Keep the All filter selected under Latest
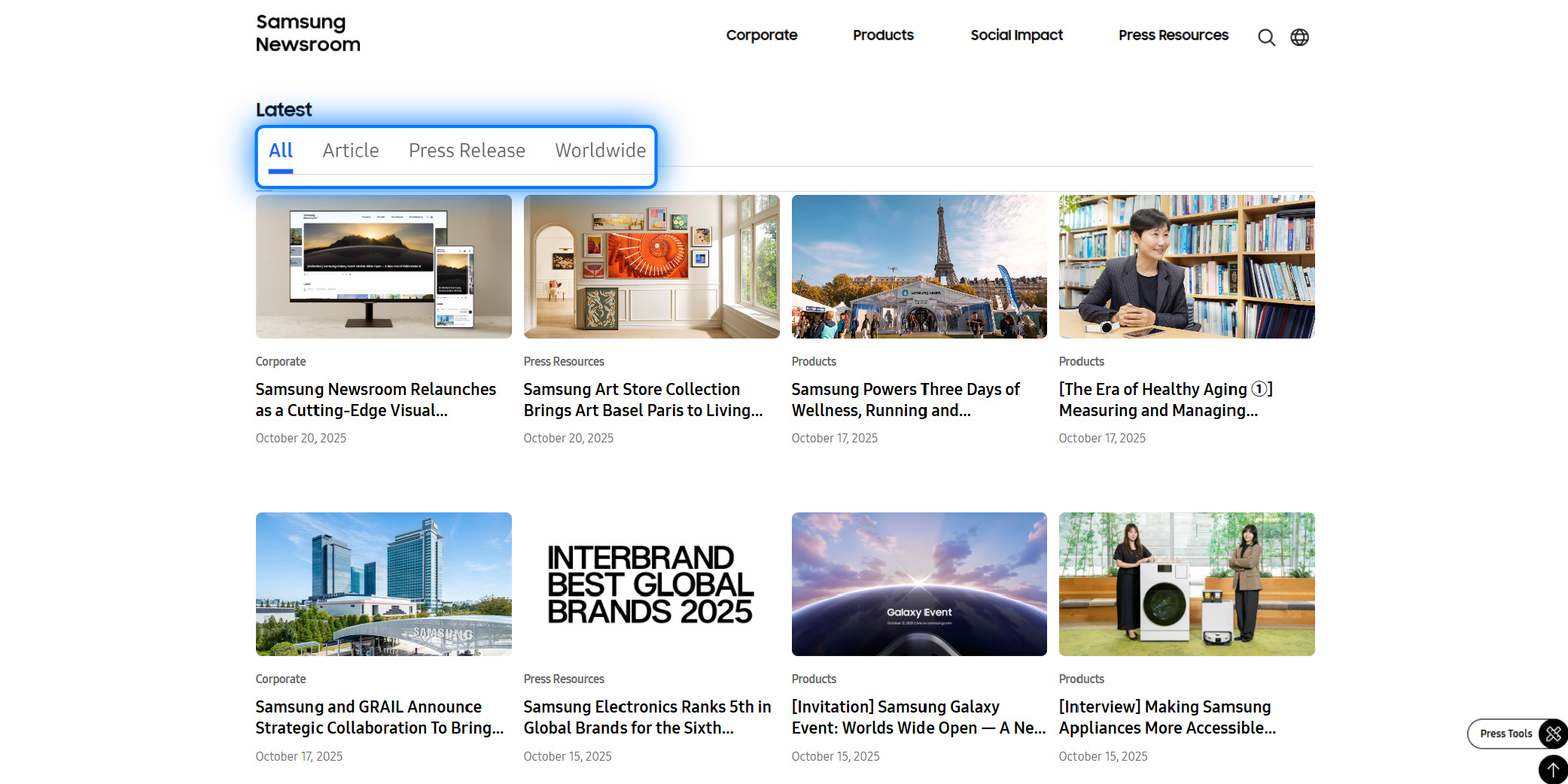Screen dimensions: 1568x784 click(281, 150)
